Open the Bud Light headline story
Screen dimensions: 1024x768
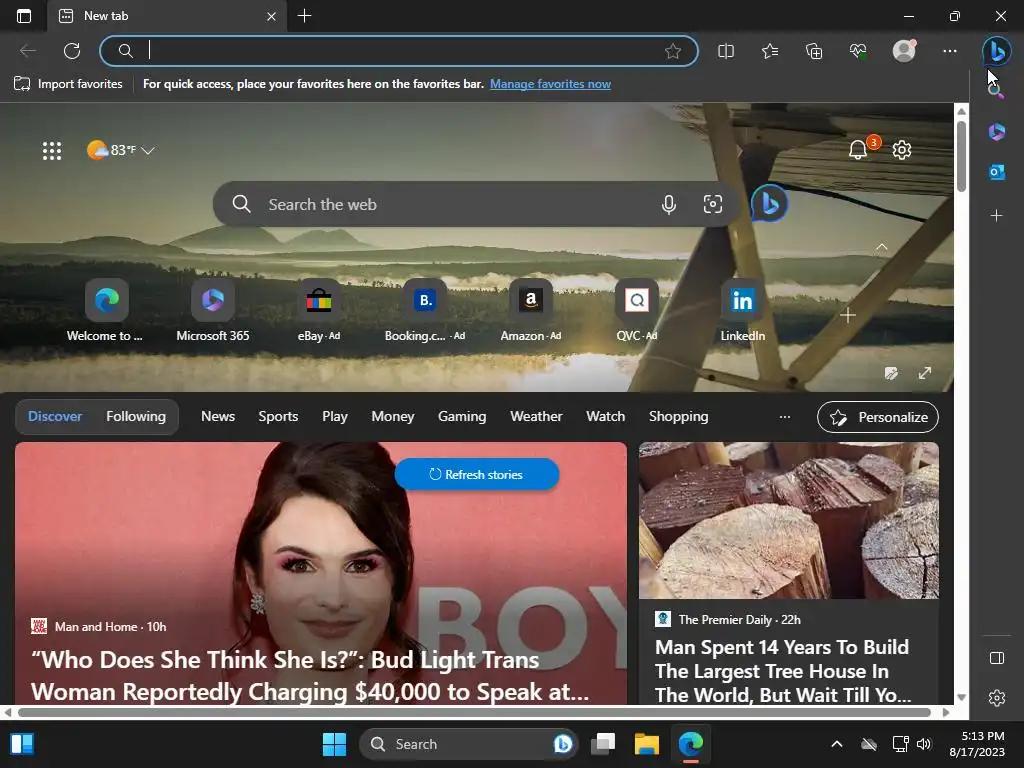pyautogui.click(x=310, y=676)
